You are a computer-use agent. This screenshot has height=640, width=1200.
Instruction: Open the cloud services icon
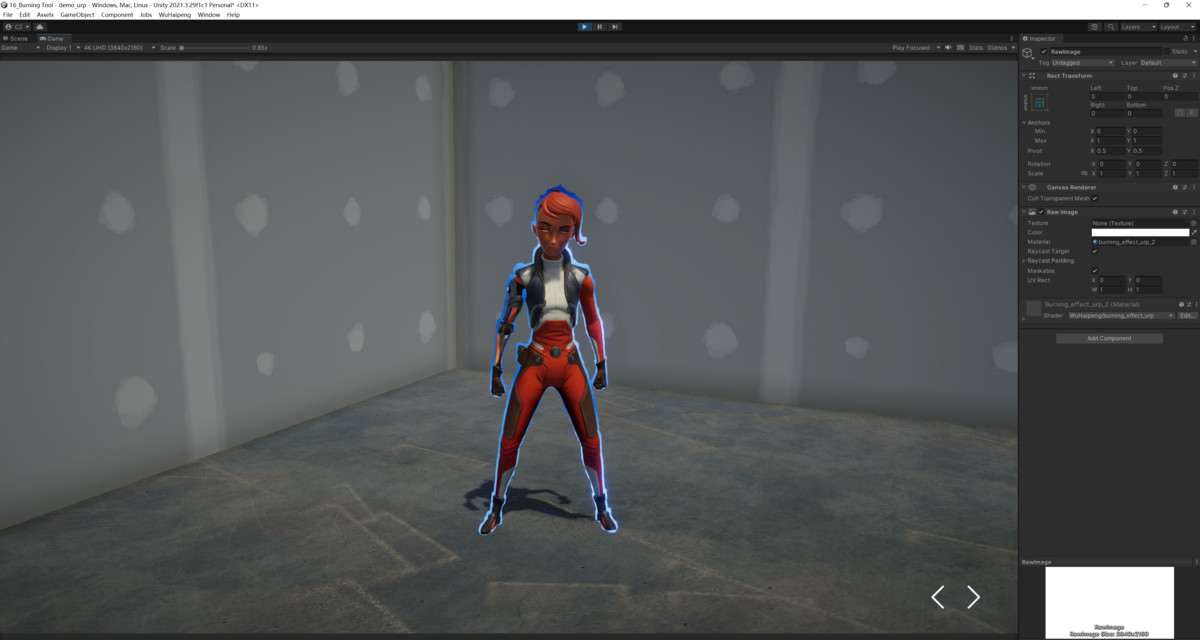coord(40,27)
